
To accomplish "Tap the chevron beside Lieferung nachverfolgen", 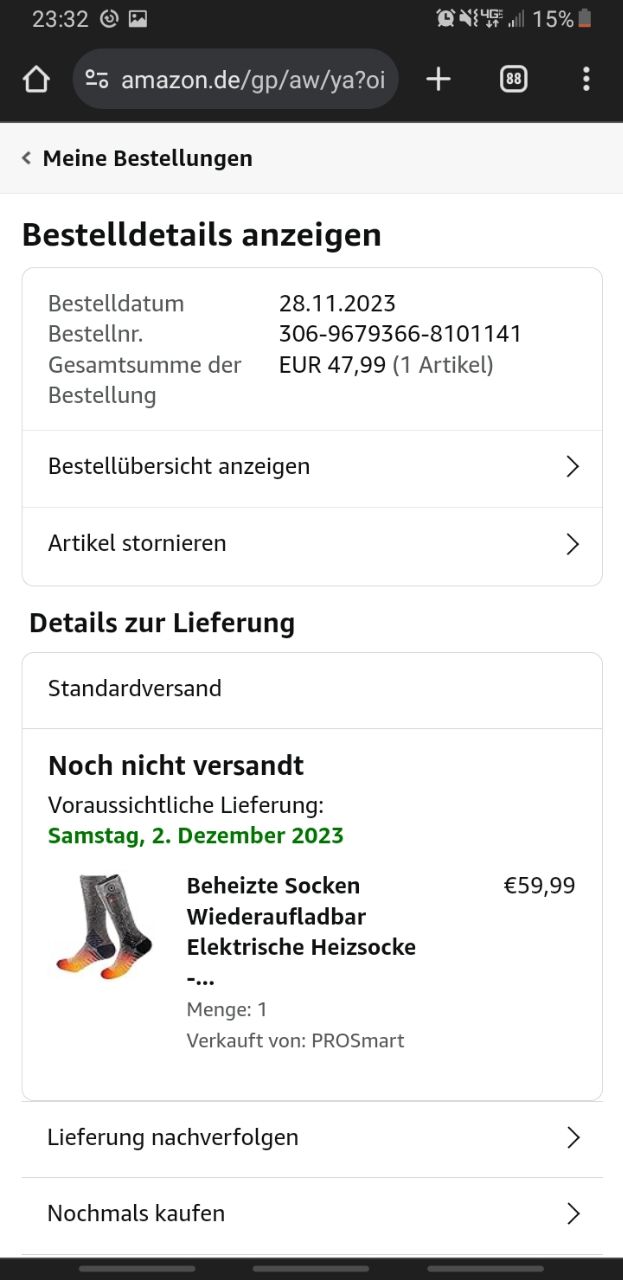I will 572,1138.
